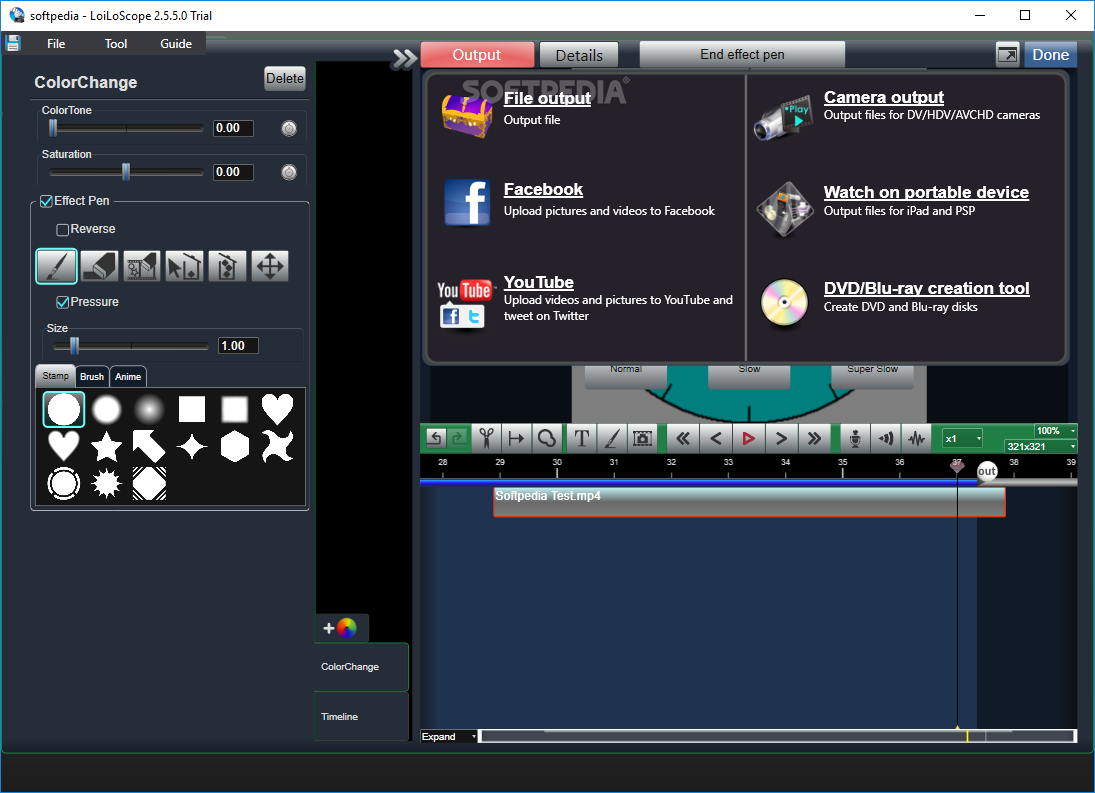The width and height of the screenshot is (1095, 793).
Task: Click the End effect pen button
Action: pyautogui.click(x=742, y=54)
